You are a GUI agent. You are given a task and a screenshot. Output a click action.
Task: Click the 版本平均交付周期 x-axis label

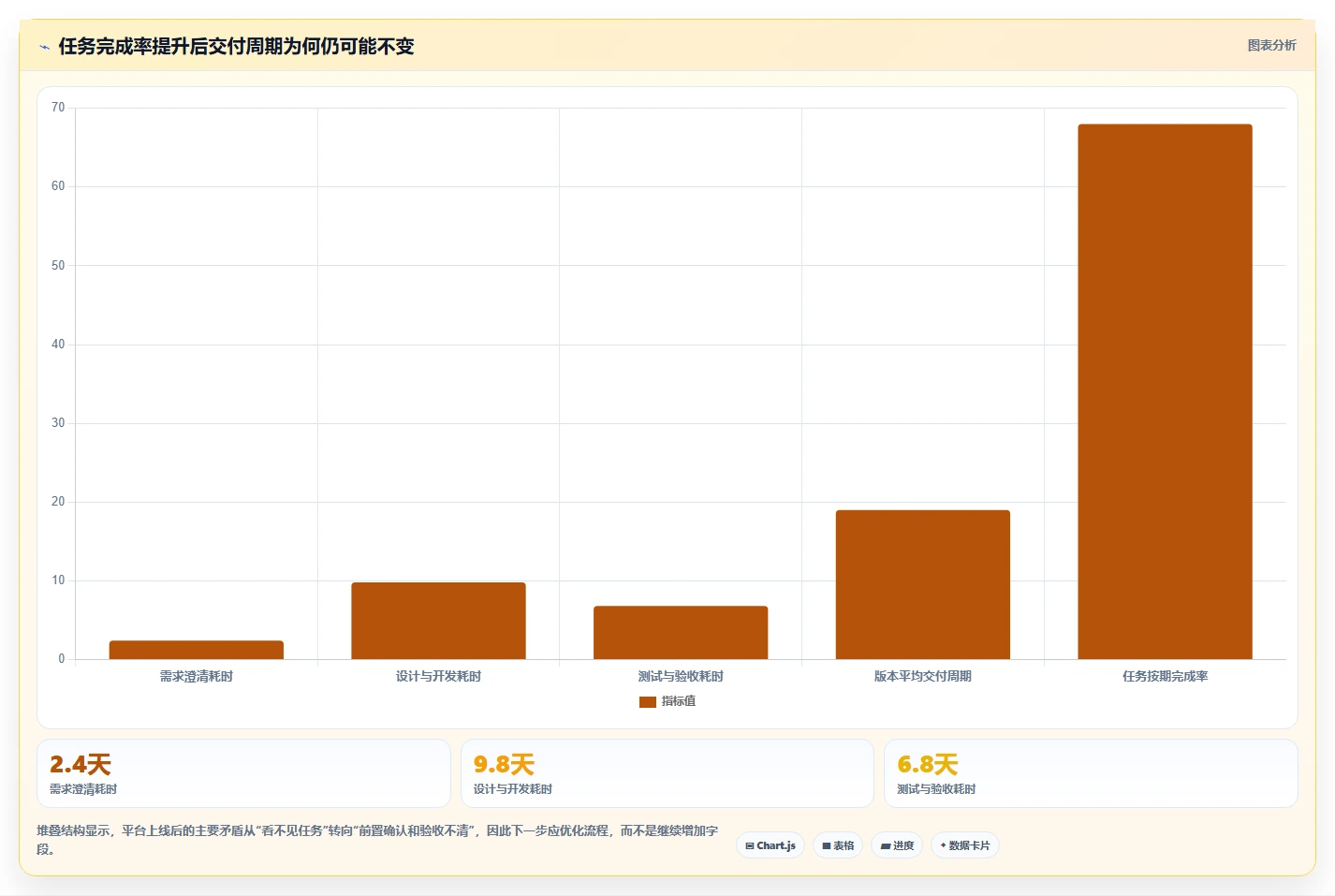pyautogui.click(x=923, y=676)
